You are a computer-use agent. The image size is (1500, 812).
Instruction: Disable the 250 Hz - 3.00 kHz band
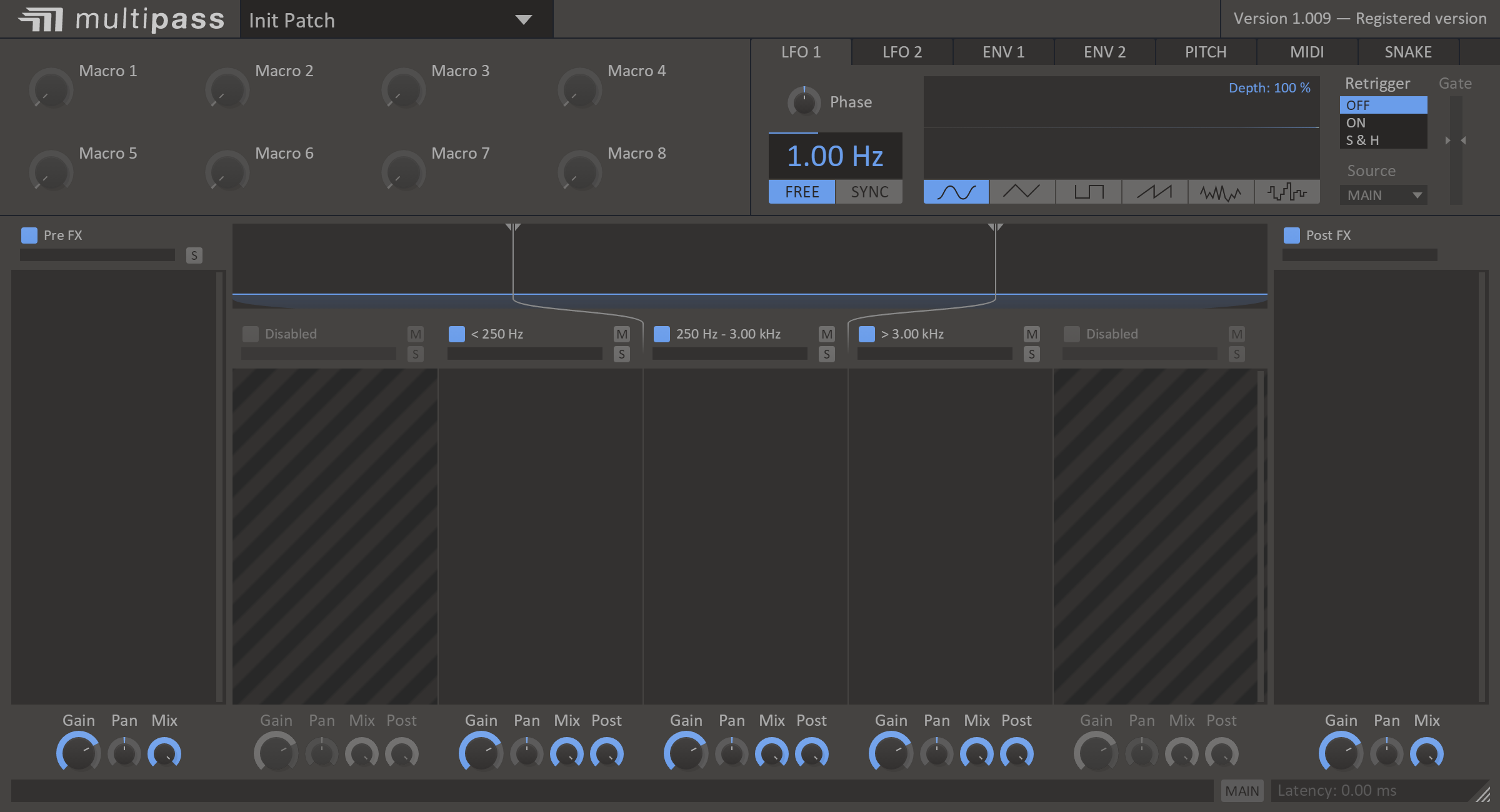[x=661, y=334]
